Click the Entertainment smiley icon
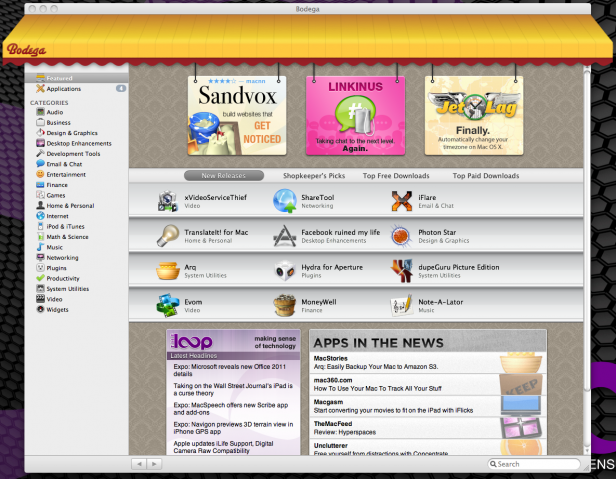616x479 pixels. click(40, 174)
